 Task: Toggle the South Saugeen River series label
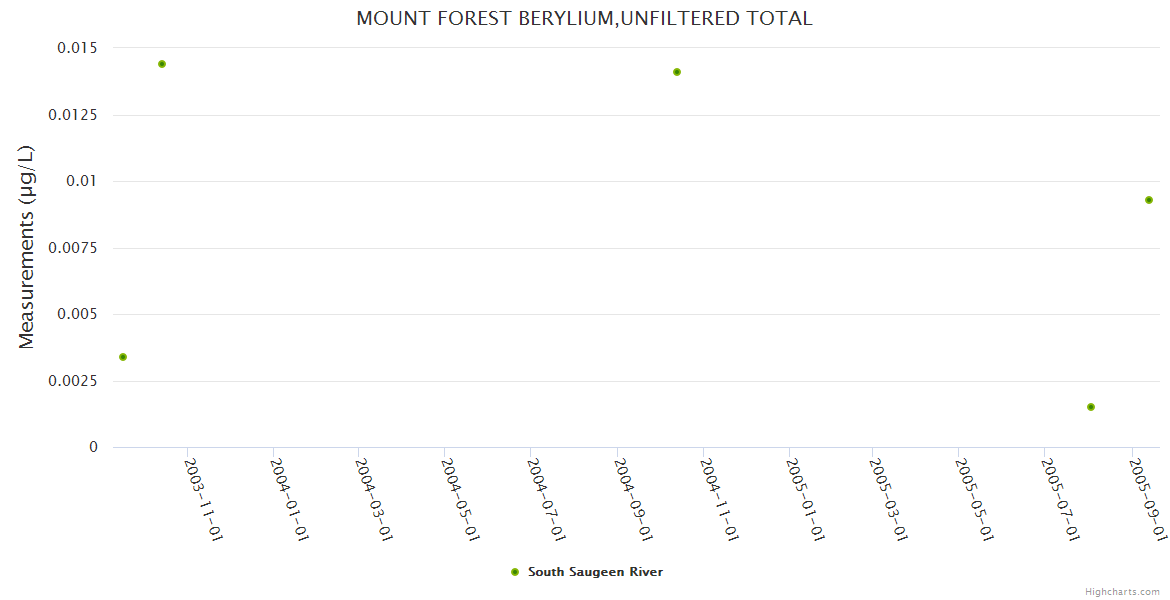coord(595,572)
